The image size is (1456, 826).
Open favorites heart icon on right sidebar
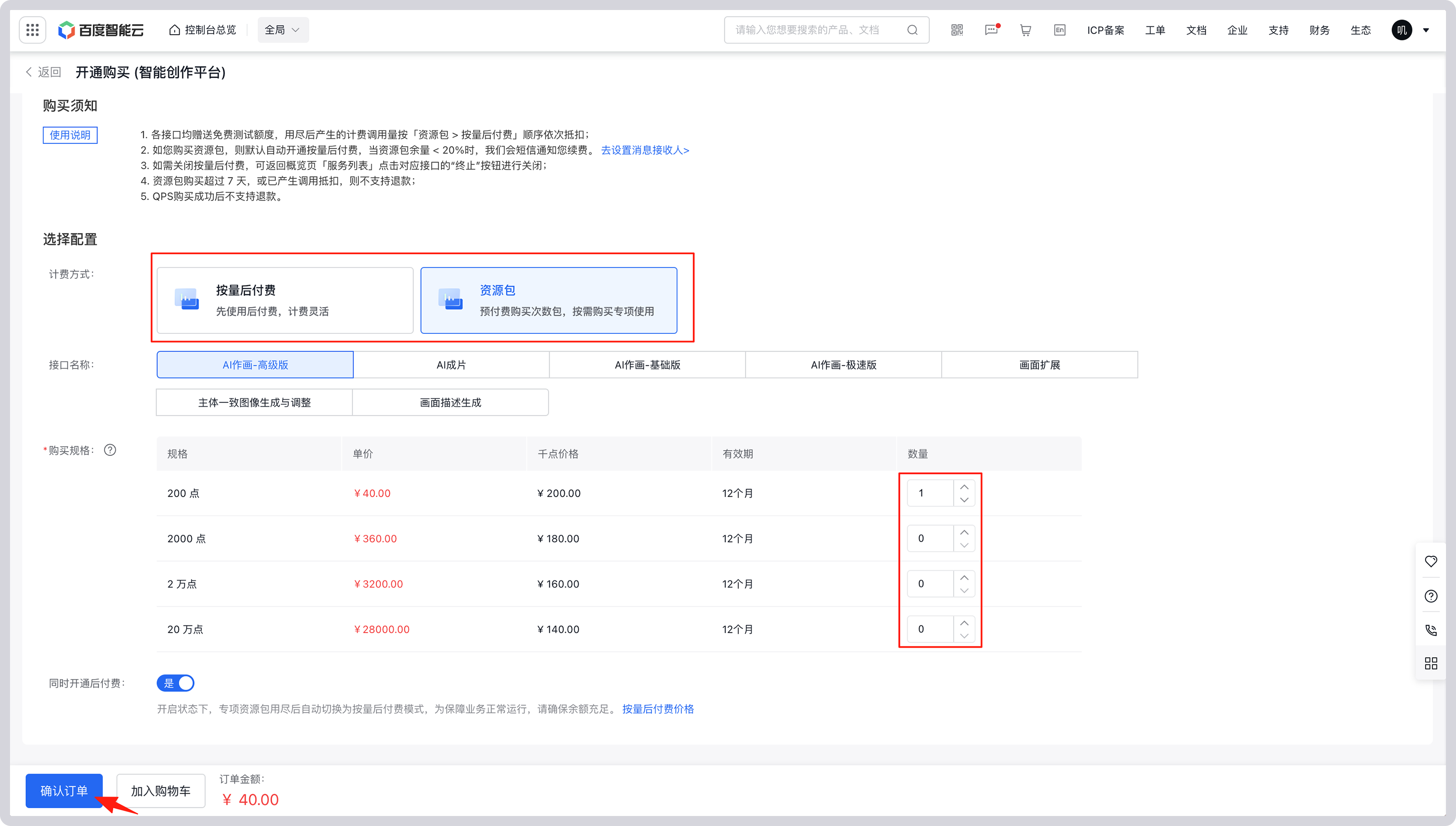point(1431,561)
